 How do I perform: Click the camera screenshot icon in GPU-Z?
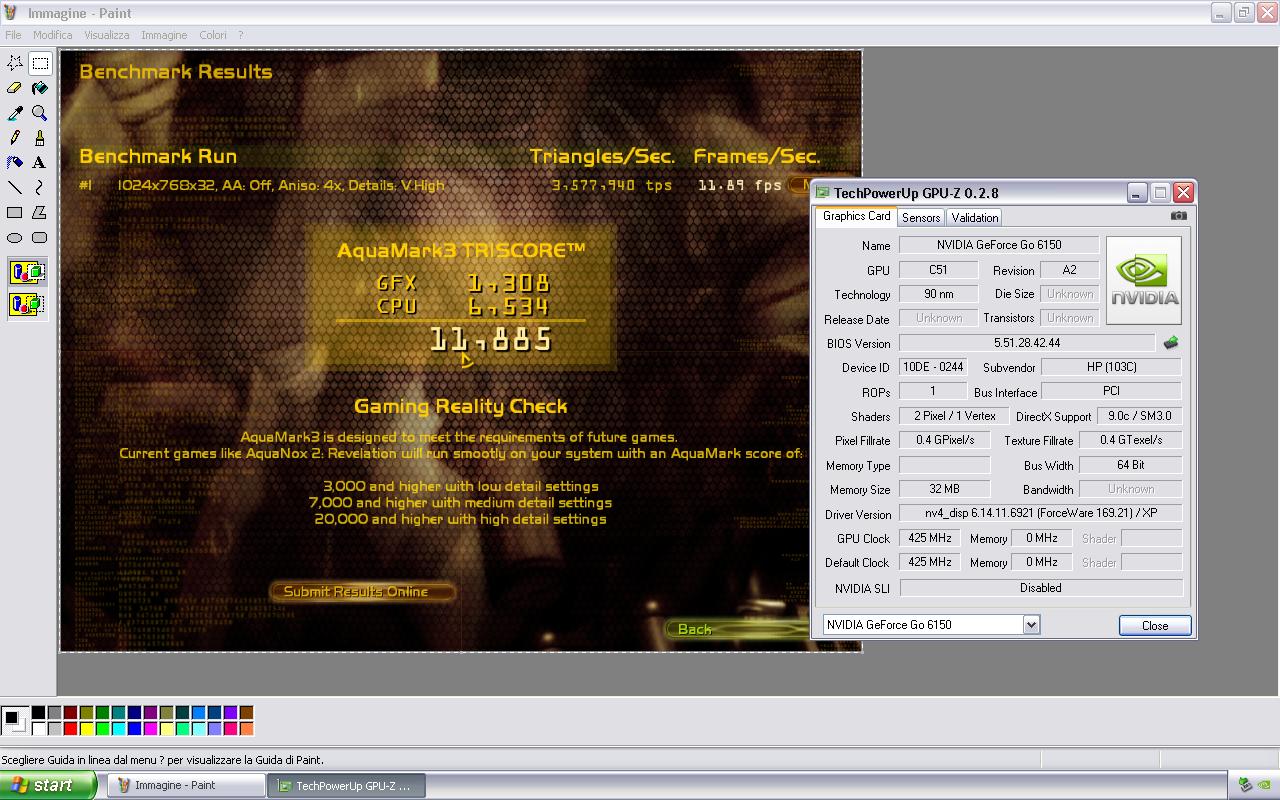1179,215
